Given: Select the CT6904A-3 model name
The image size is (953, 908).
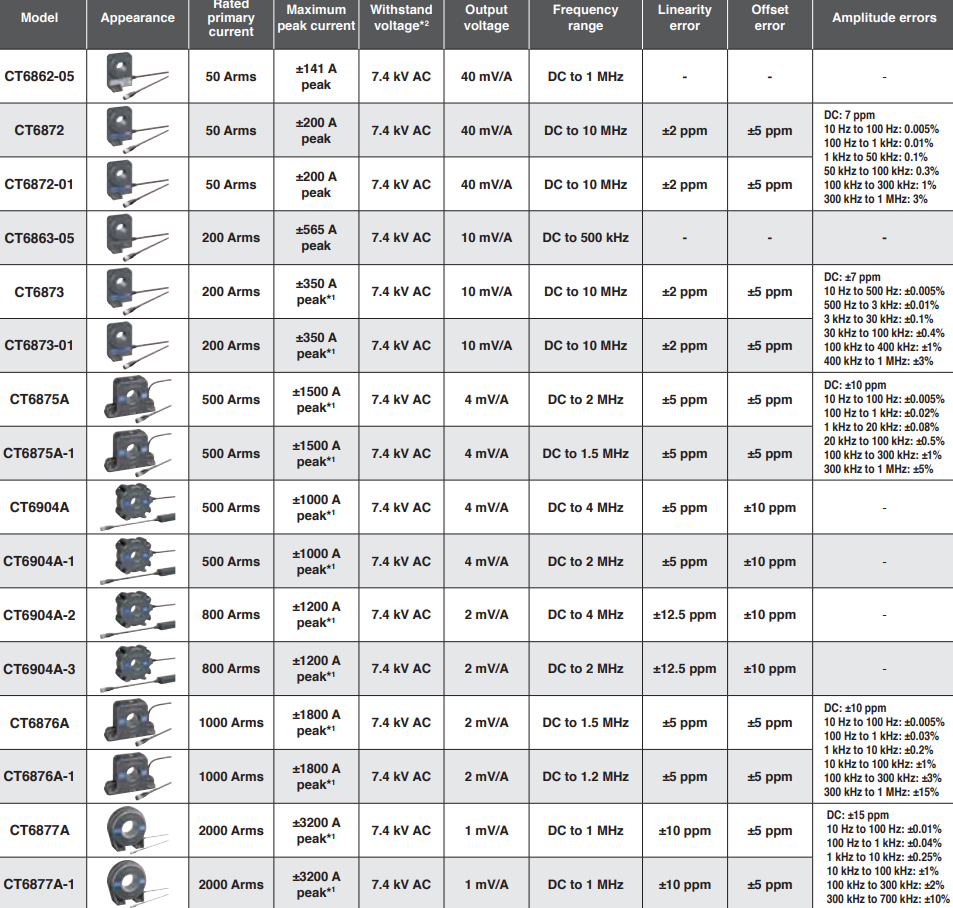Looking at the screenshot, I should point(39,669).
